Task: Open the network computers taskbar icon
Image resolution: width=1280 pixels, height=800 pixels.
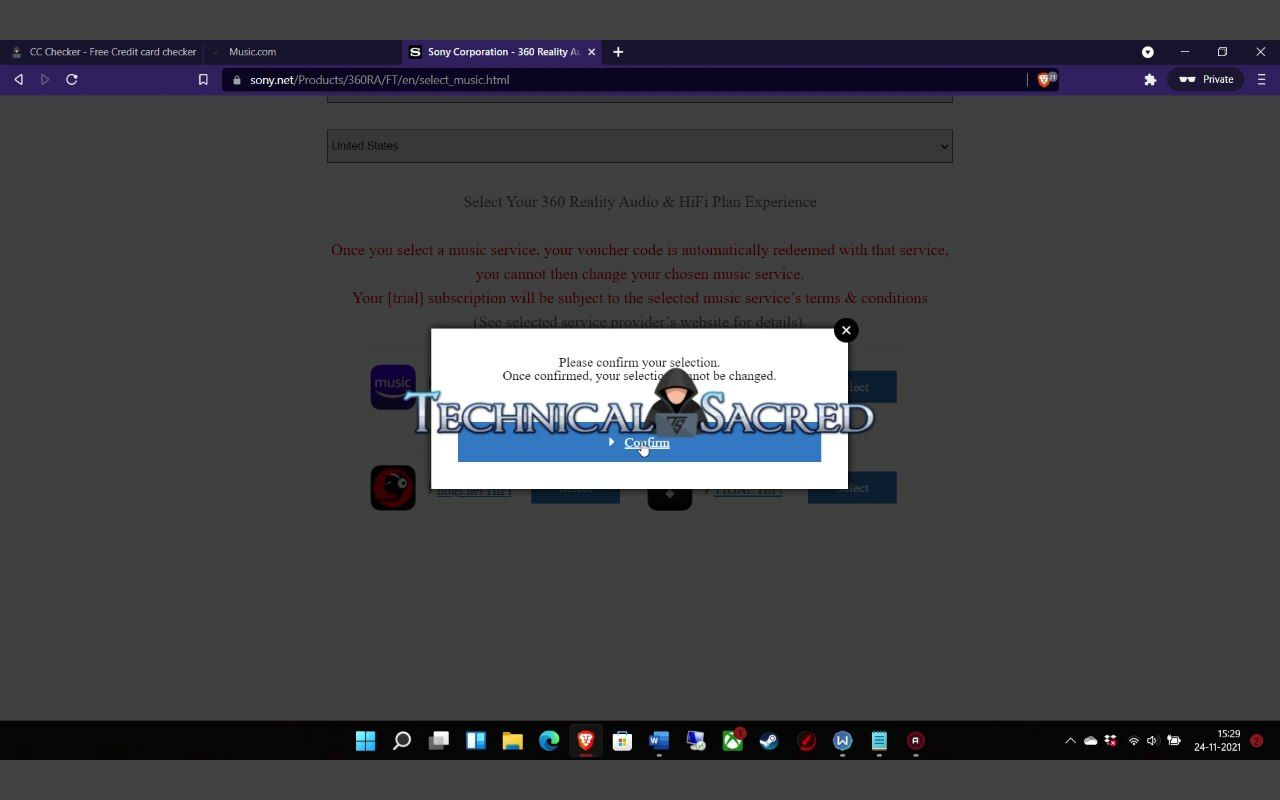Action: point(695,741)
